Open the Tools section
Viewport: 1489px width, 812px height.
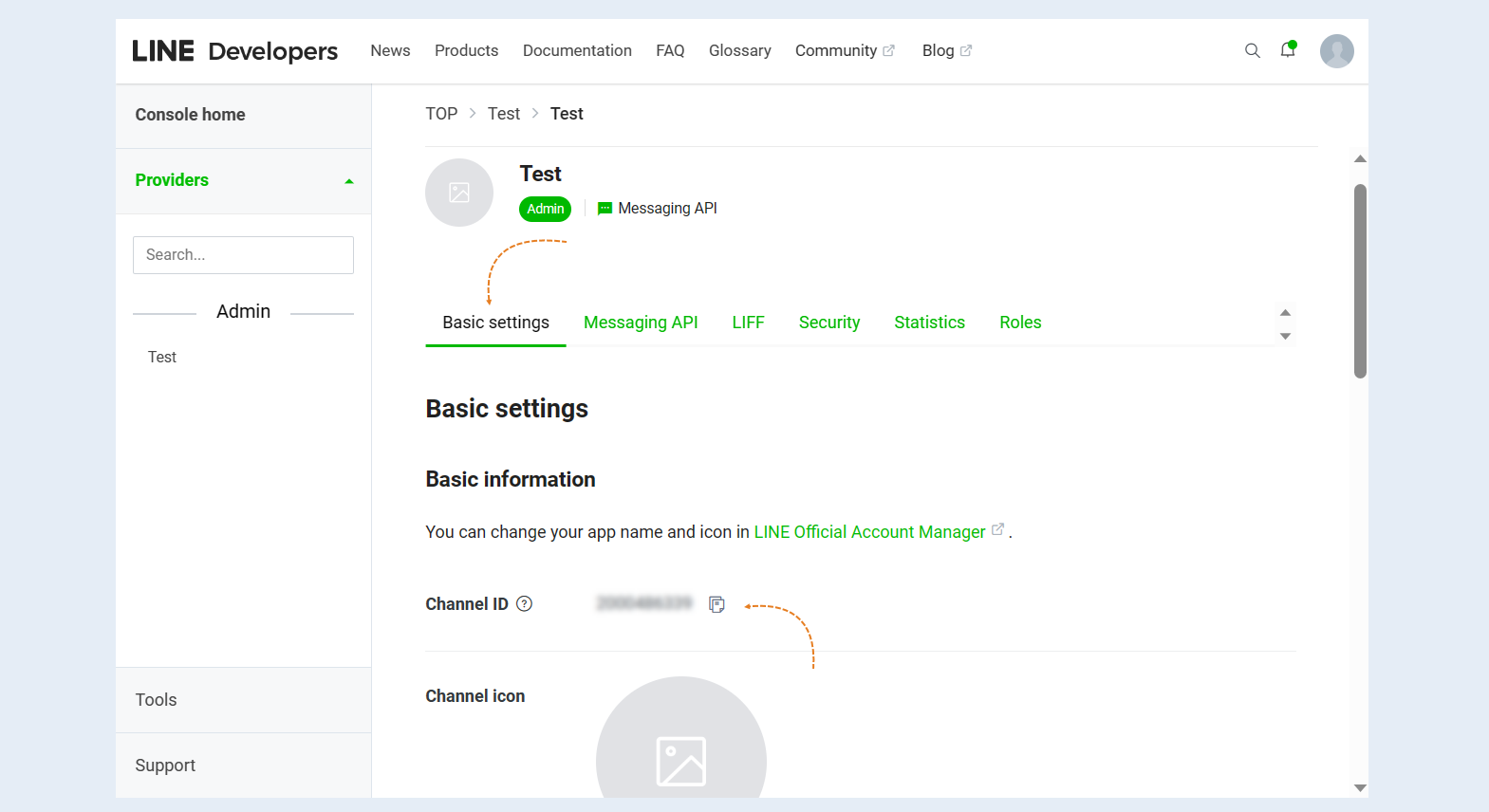(x=243, y=700)
